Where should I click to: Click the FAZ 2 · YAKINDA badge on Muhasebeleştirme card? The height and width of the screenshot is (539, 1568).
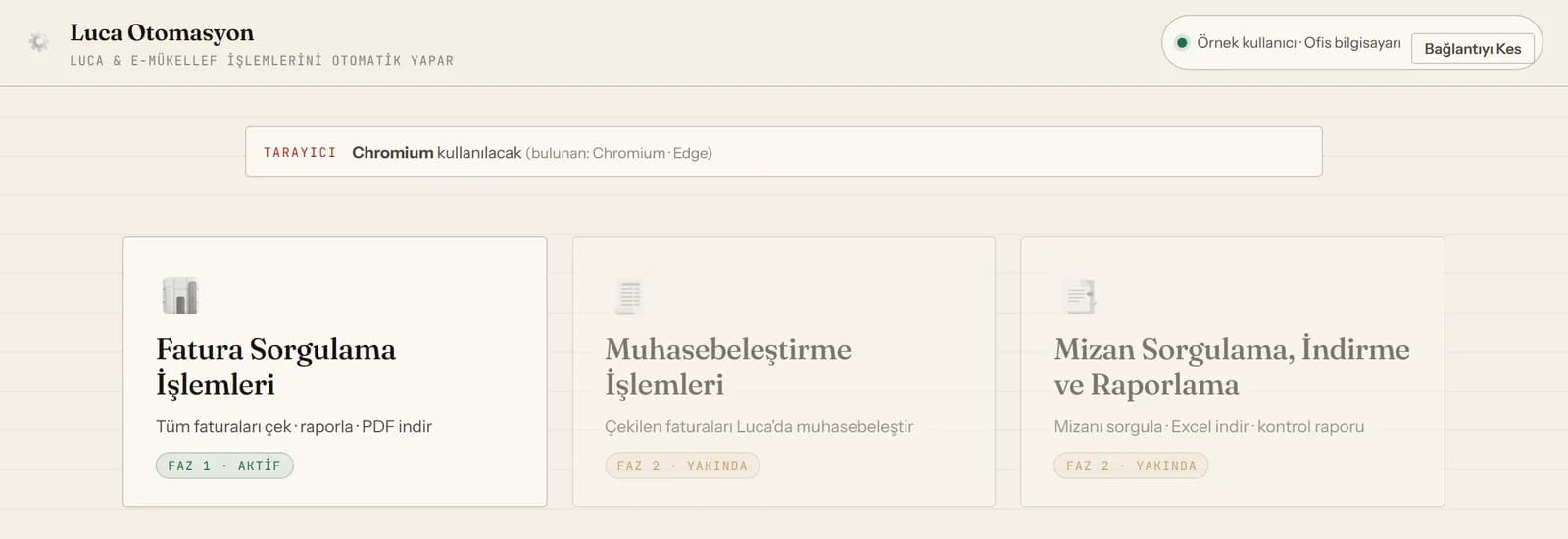(682, 465)
